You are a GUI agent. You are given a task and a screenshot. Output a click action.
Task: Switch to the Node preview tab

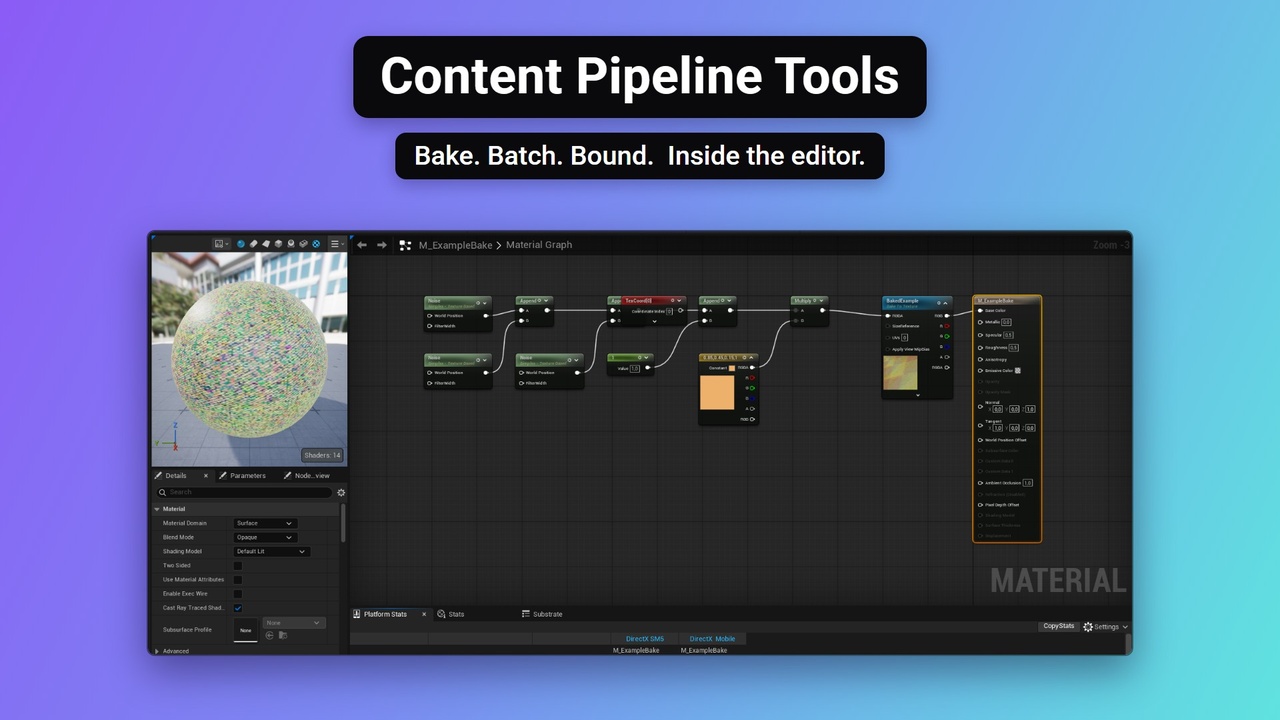pos(306,475)
